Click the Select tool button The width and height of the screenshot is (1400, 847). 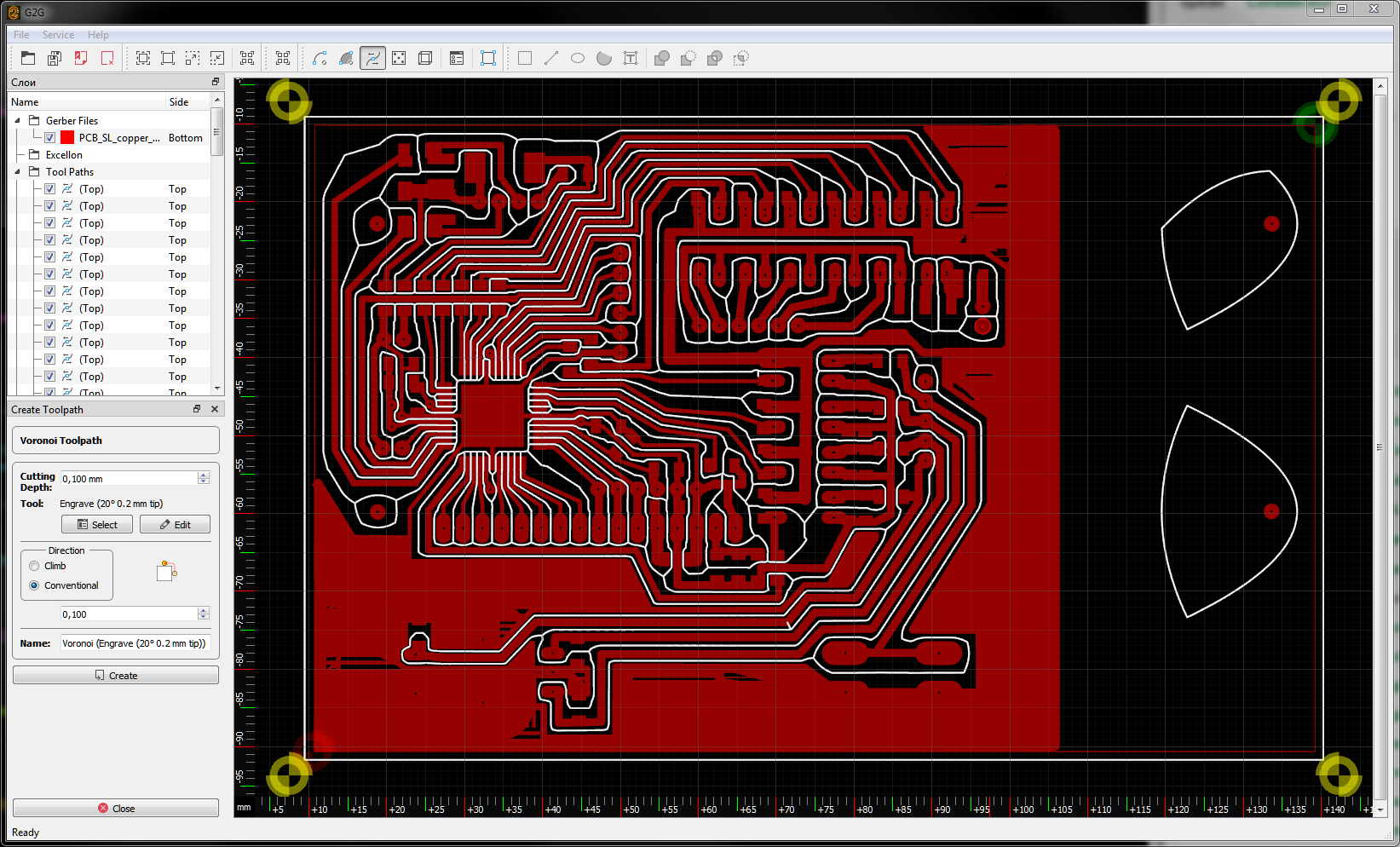[97, 525]
